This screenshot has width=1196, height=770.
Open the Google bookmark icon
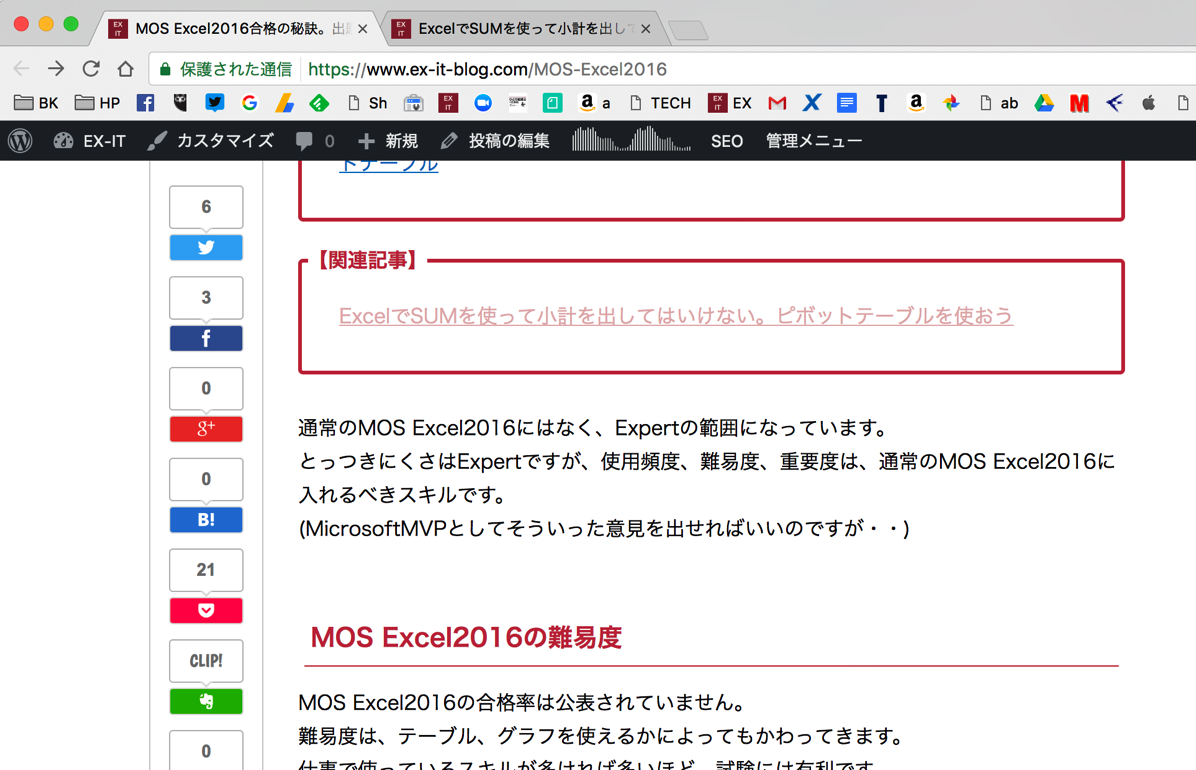[x=249, y=103]
